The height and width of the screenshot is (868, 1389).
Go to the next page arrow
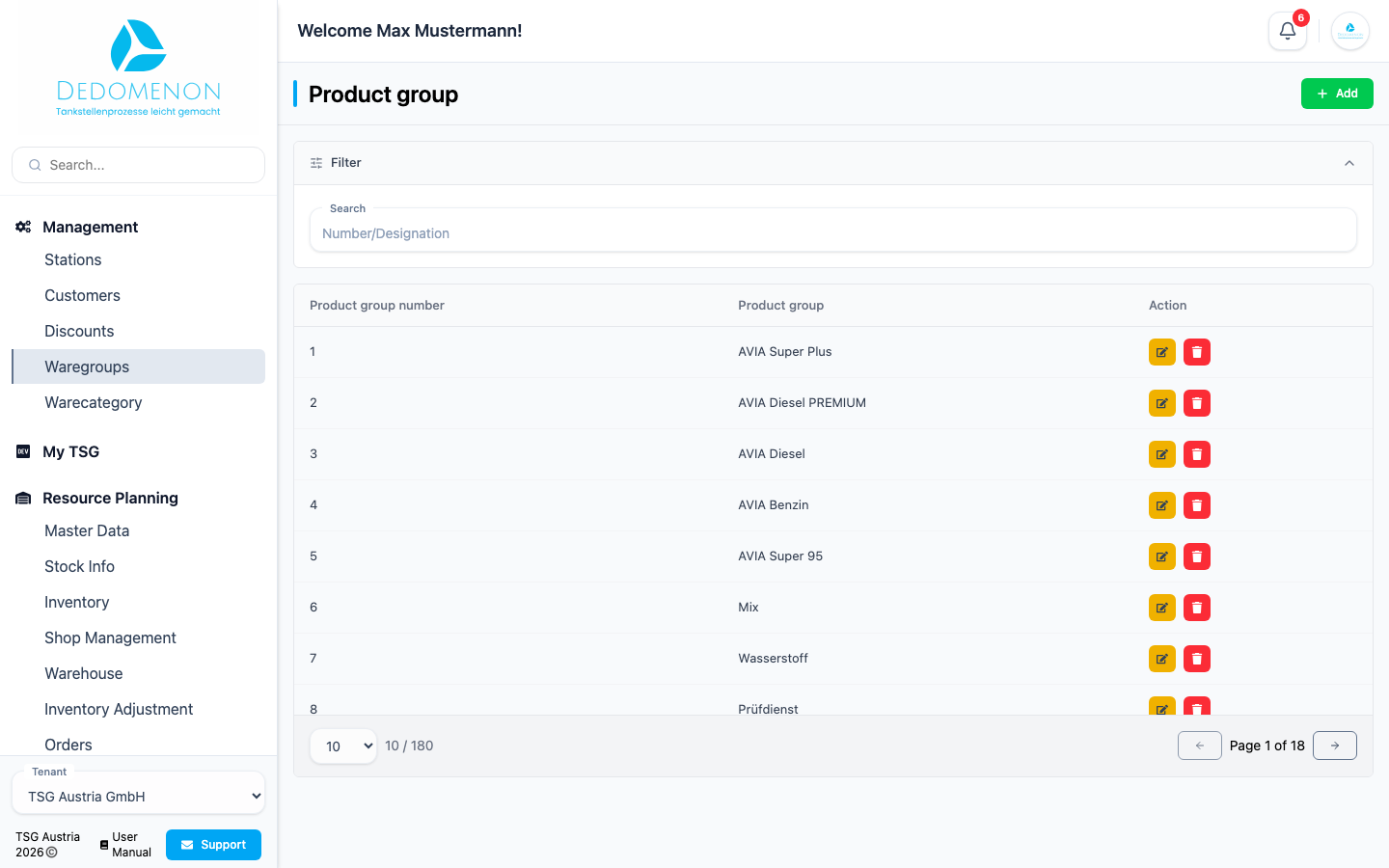(x=1335, y=746)
